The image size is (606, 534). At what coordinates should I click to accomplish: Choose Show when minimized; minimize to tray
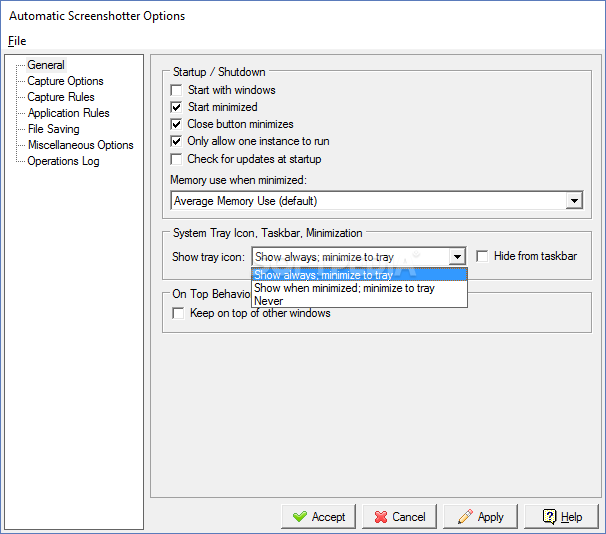[x=359, y=288]
